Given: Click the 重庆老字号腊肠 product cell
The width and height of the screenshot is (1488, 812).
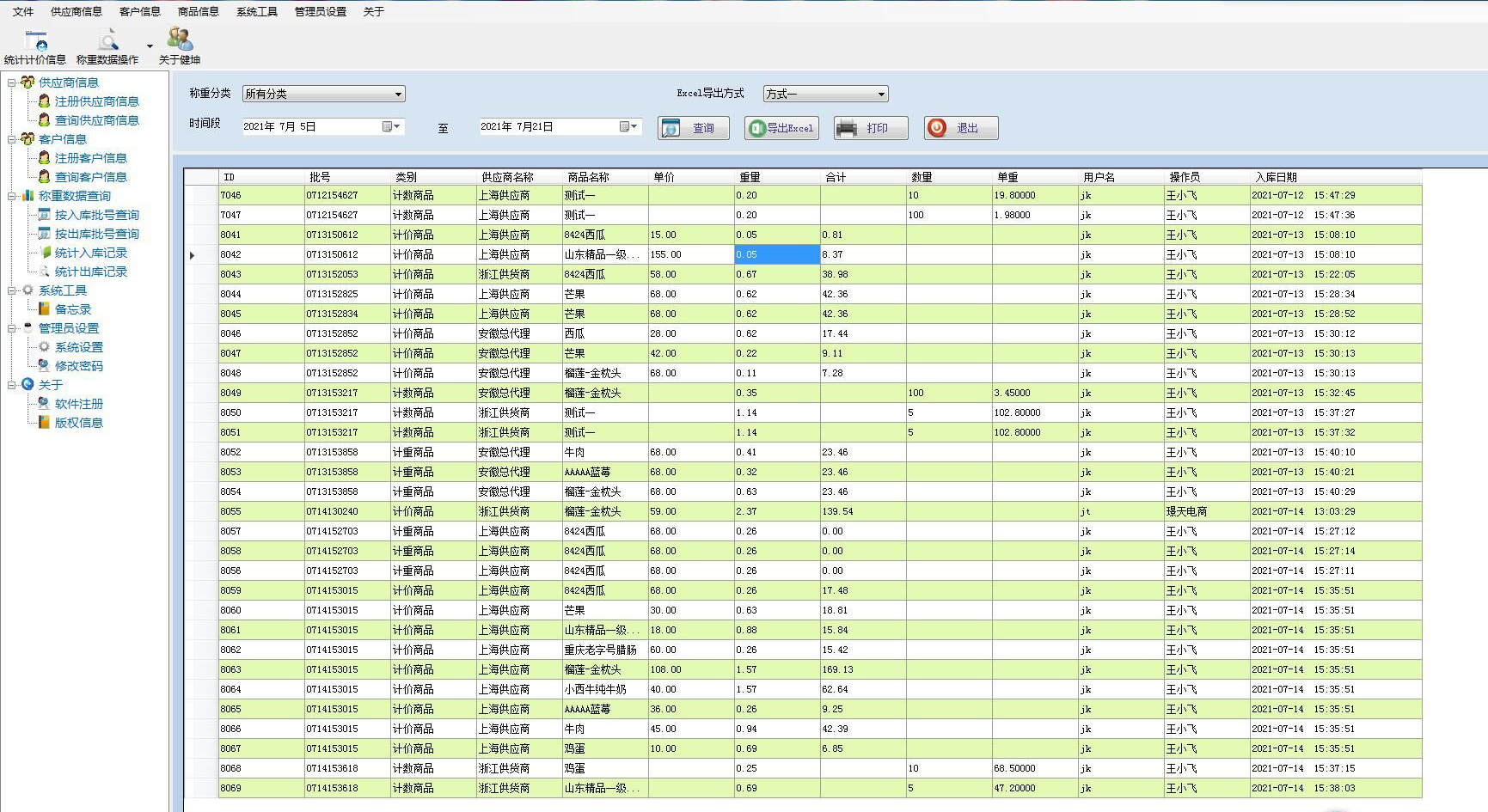Looking at the screenshot, I should (605, 650).
